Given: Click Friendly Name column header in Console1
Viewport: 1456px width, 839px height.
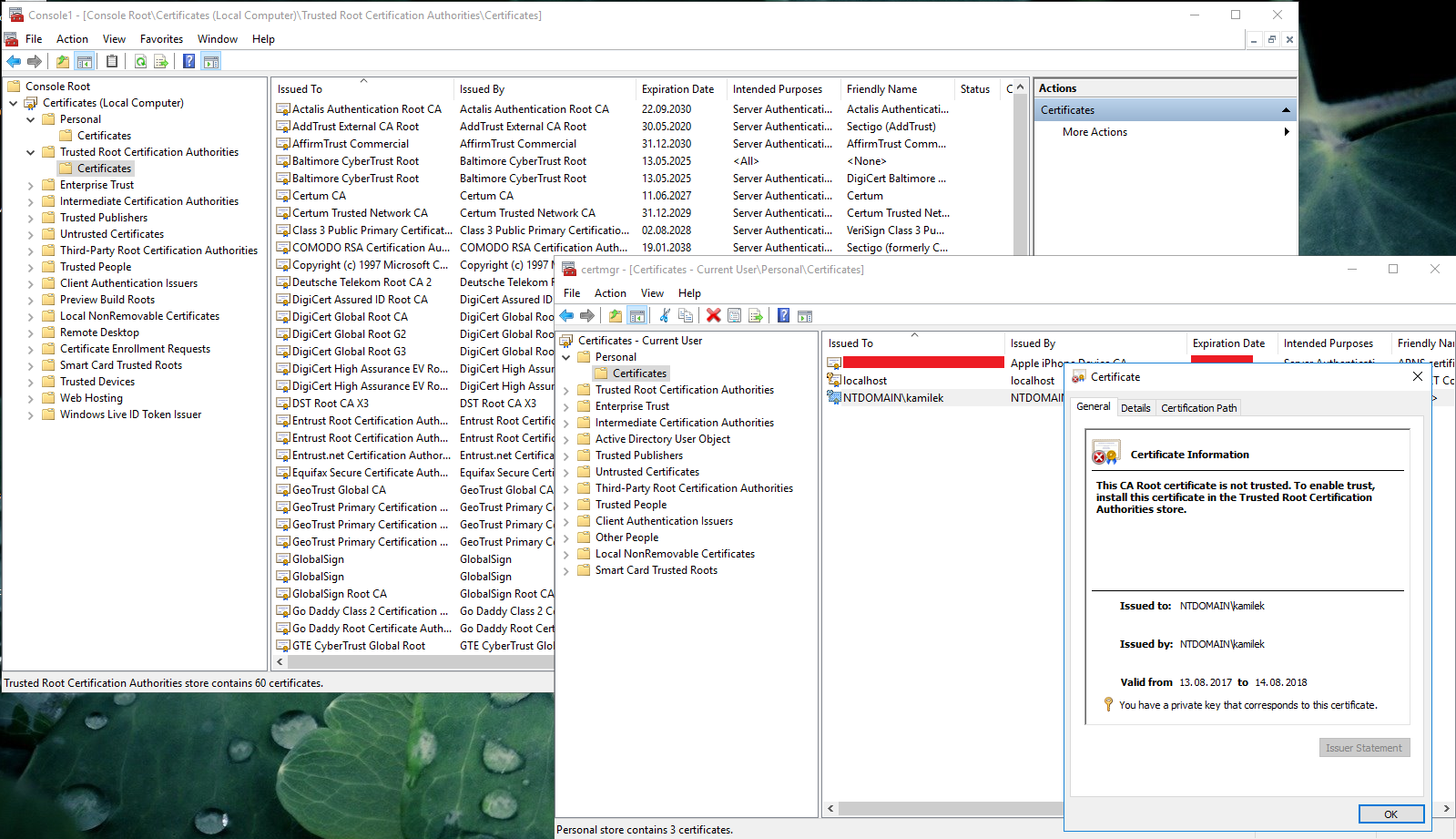Looking at the screenshot, I should point(897,89).
